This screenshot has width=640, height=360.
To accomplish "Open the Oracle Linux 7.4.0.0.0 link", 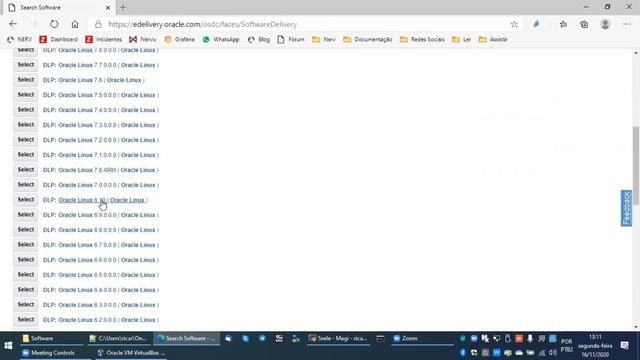I will (x=108, y=110).
